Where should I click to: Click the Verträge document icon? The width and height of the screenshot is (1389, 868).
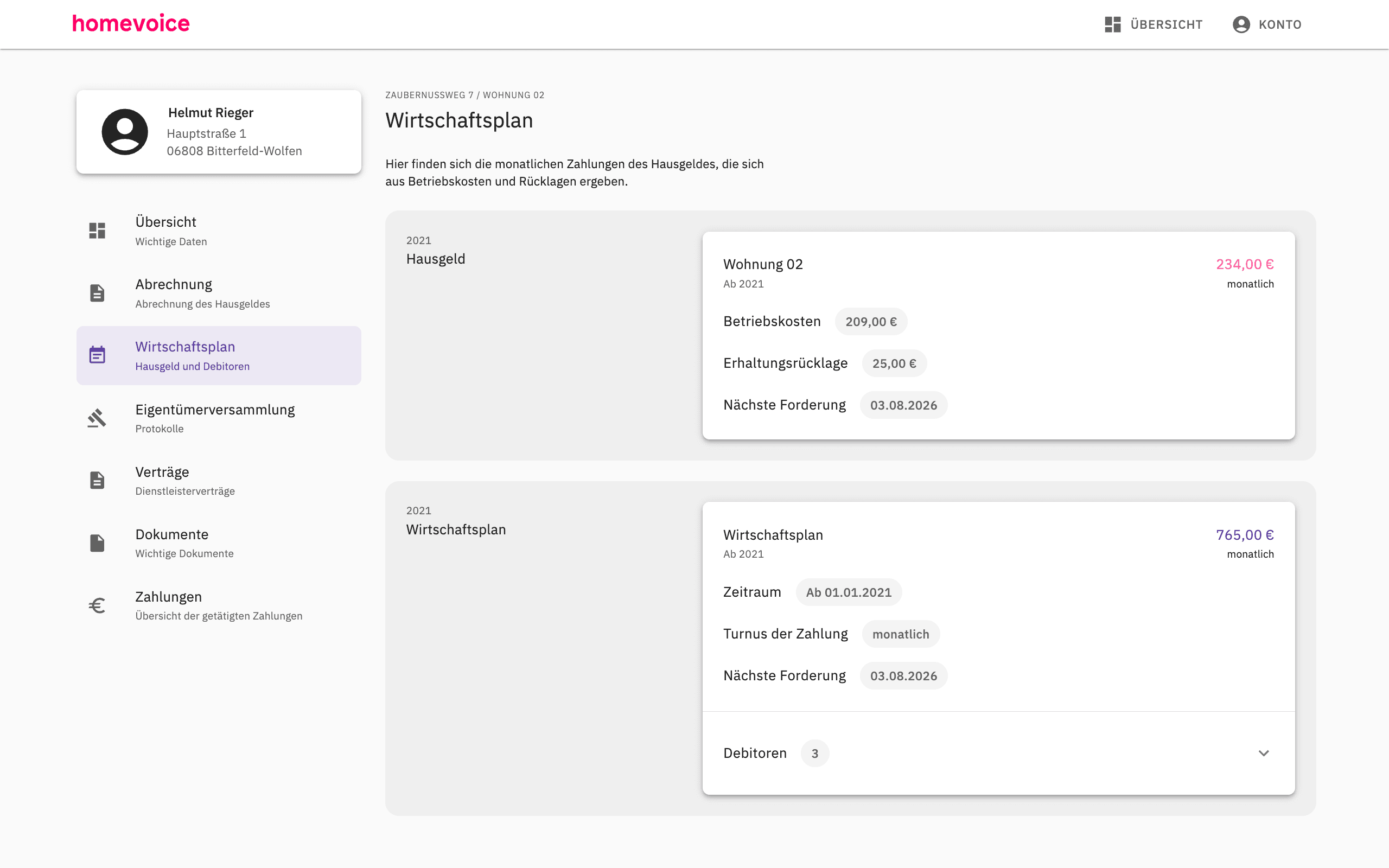coord(97,480)
